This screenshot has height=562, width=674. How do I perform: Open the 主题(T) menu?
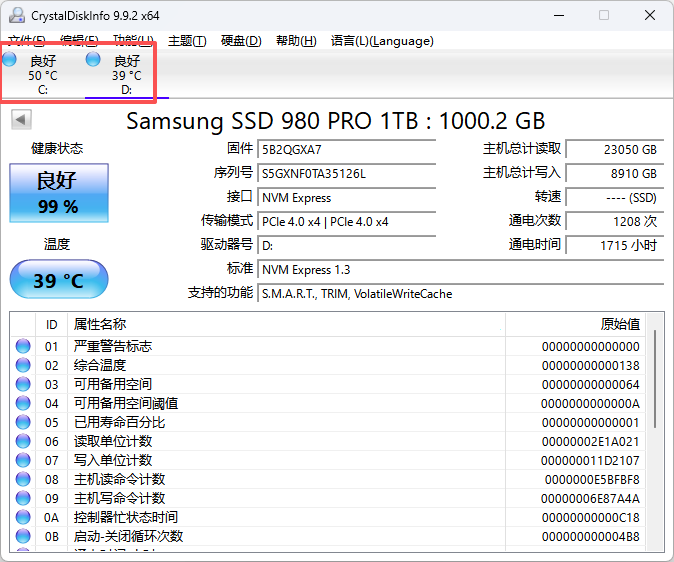187,41
